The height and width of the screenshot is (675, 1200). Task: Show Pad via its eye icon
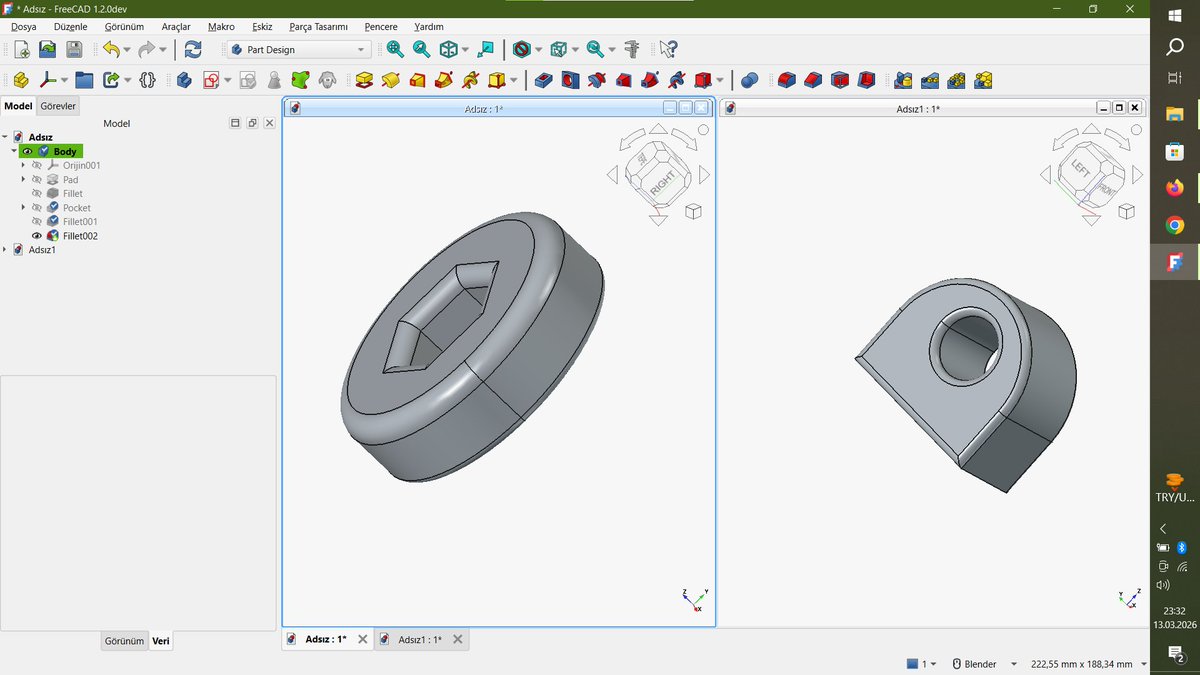click(x=36, y=179)
